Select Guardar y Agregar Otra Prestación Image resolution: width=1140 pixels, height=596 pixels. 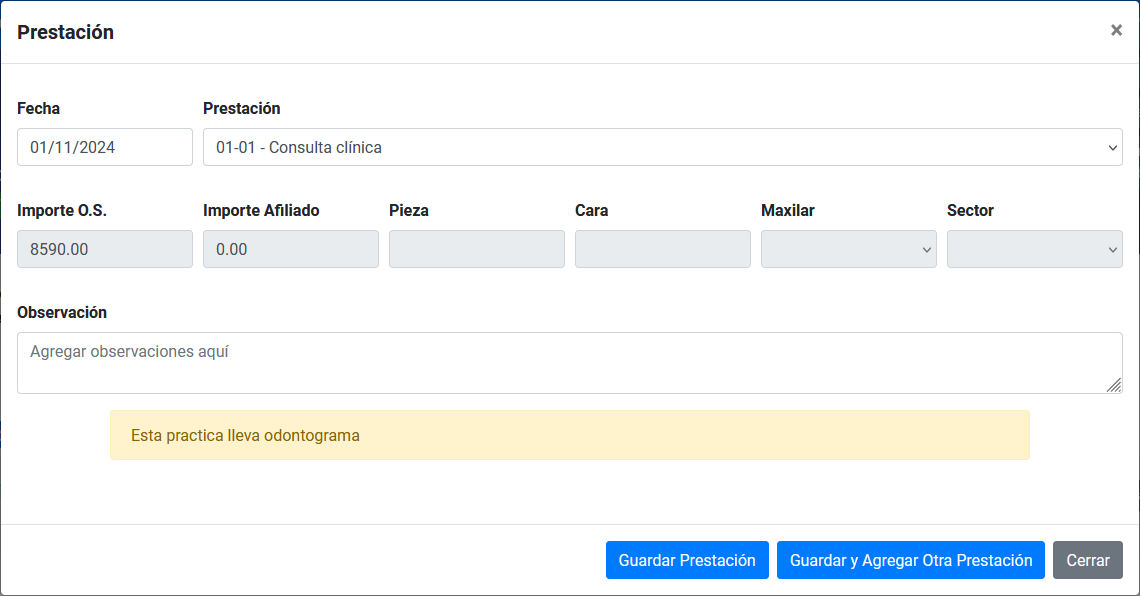[910, 560]
